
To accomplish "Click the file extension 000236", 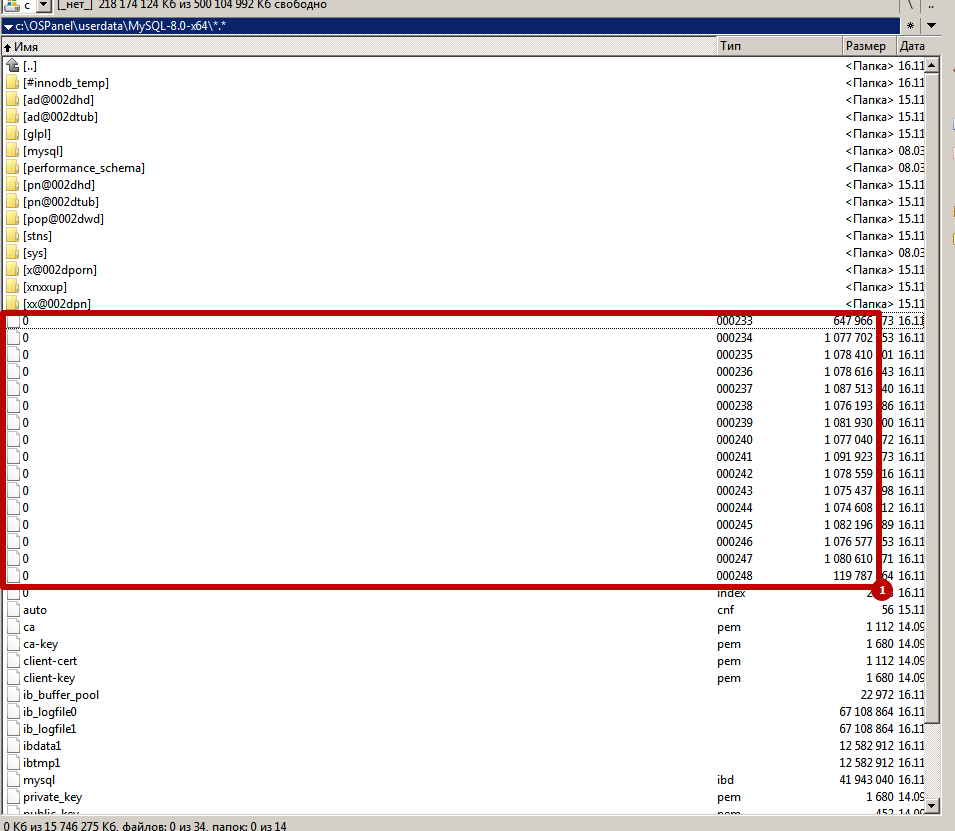I will (x=735, y=372).
